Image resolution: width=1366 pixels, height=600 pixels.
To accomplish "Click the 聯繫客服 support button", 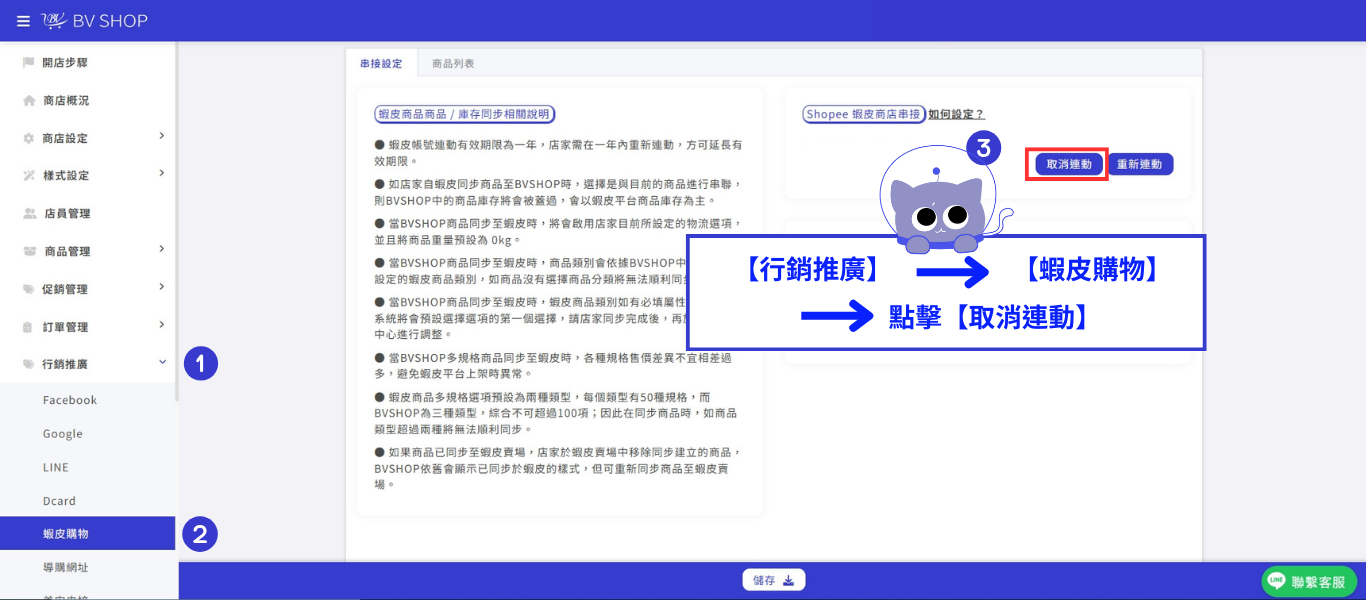I will click(x=1309, y=581).
